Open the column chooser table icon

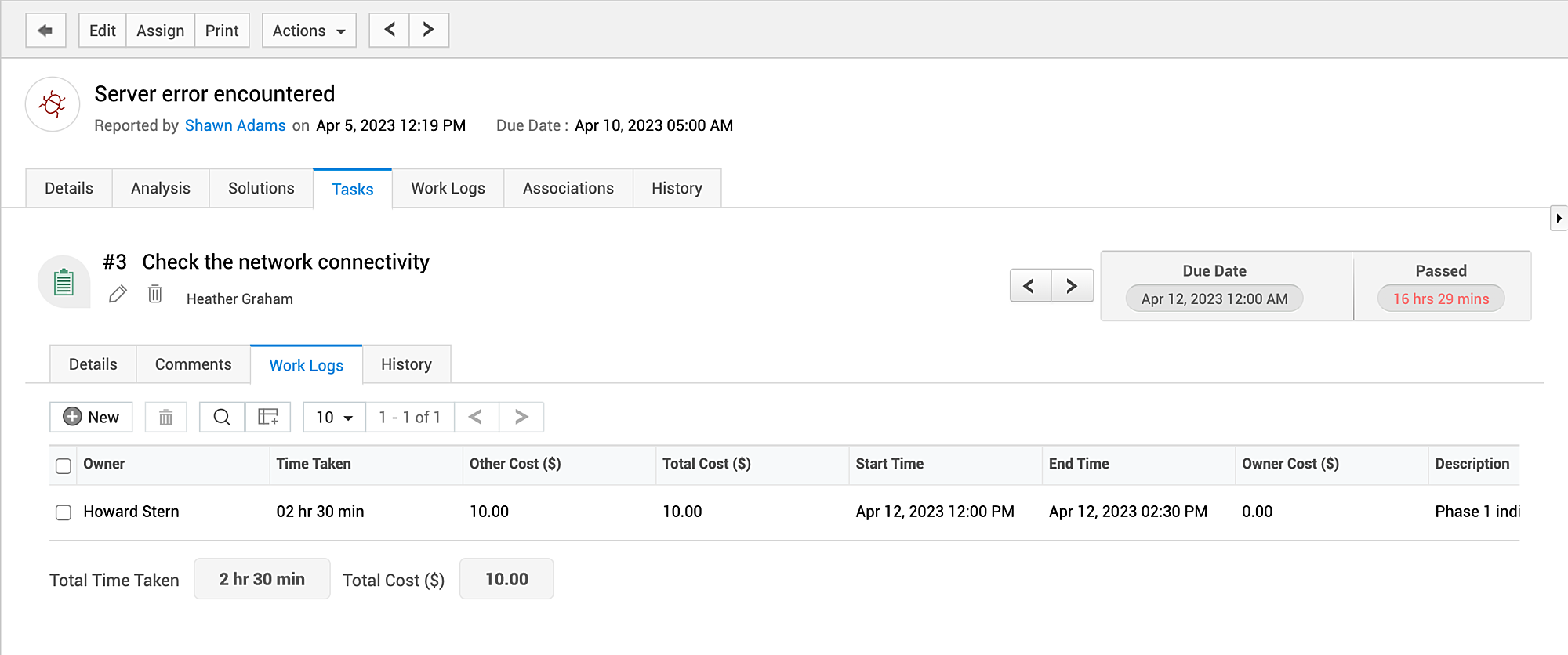pos(268,418)
